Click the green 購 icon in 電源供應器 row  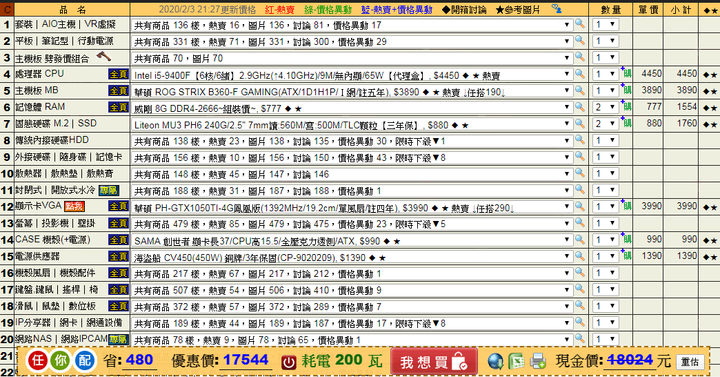click(x=626, y=256)
